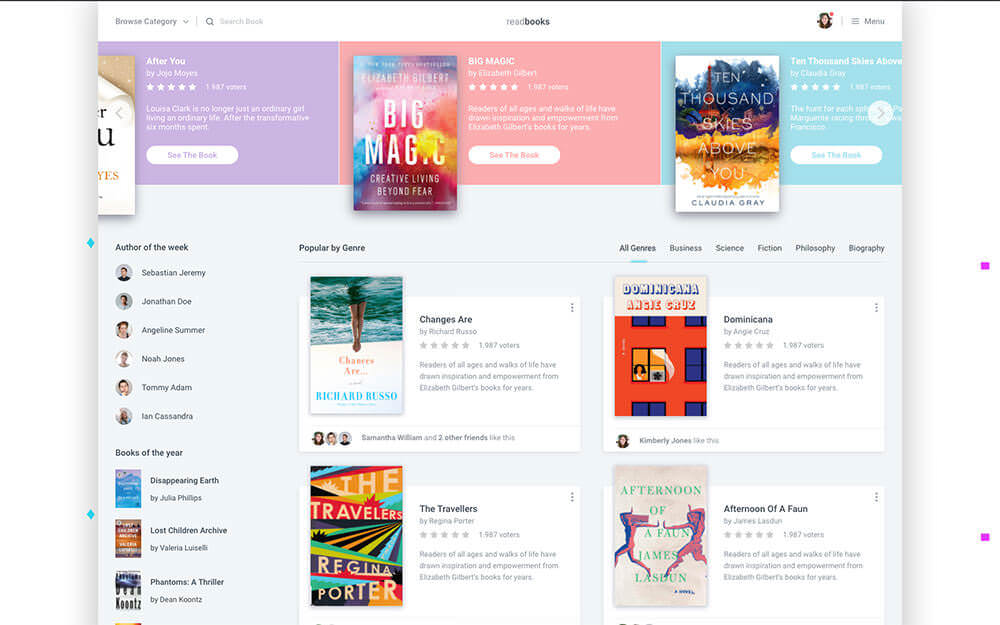Click the readbooks logo
This screenshot has width=1000, height=625.
[x=527, y=22]
